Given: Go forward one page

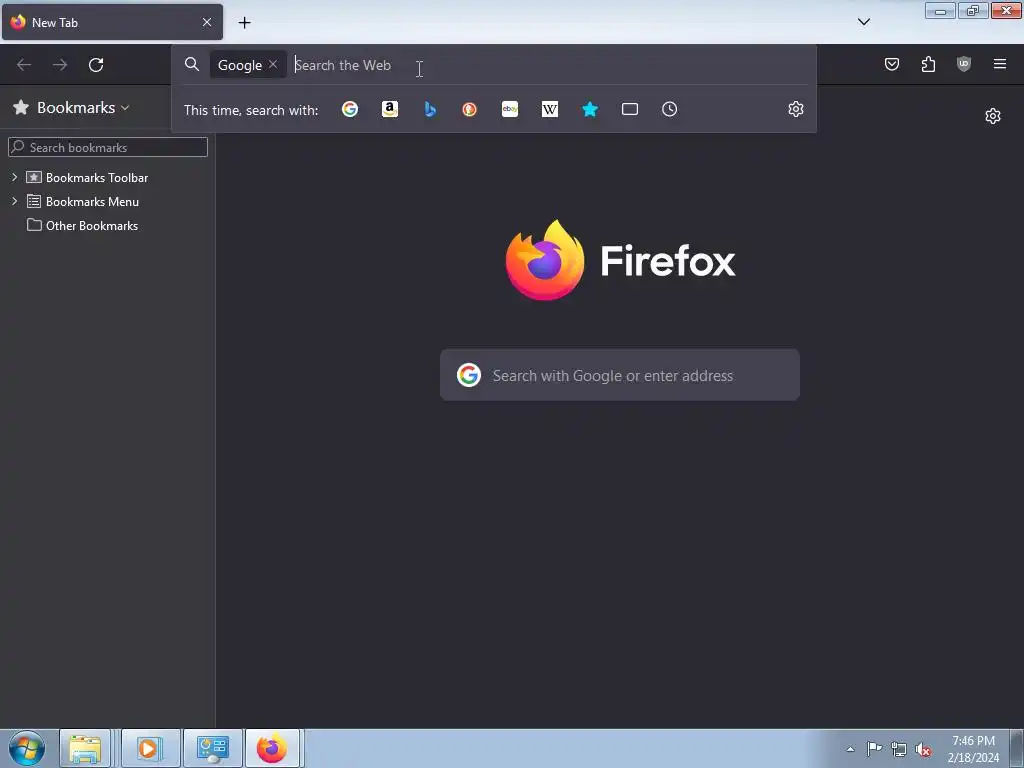Looking at the screenshot, I should pyautogui.click(x=60, y=65).
